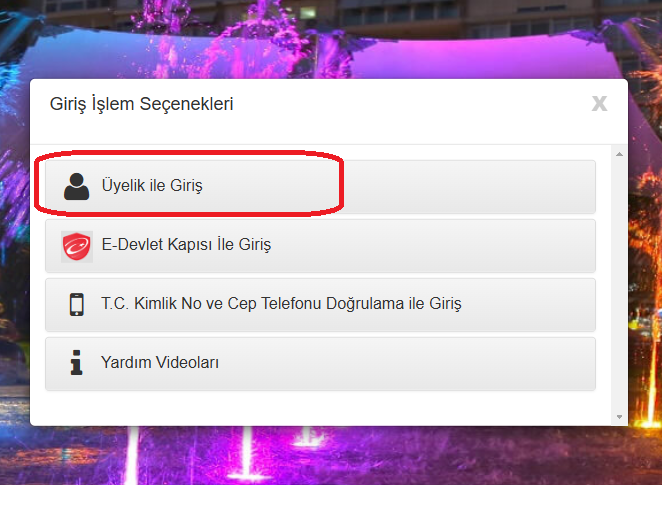Image resolution: width=662 pixels, height=506 pixels.
Task: Click the red e-Devlet shield logo
Action: (76, 246)
